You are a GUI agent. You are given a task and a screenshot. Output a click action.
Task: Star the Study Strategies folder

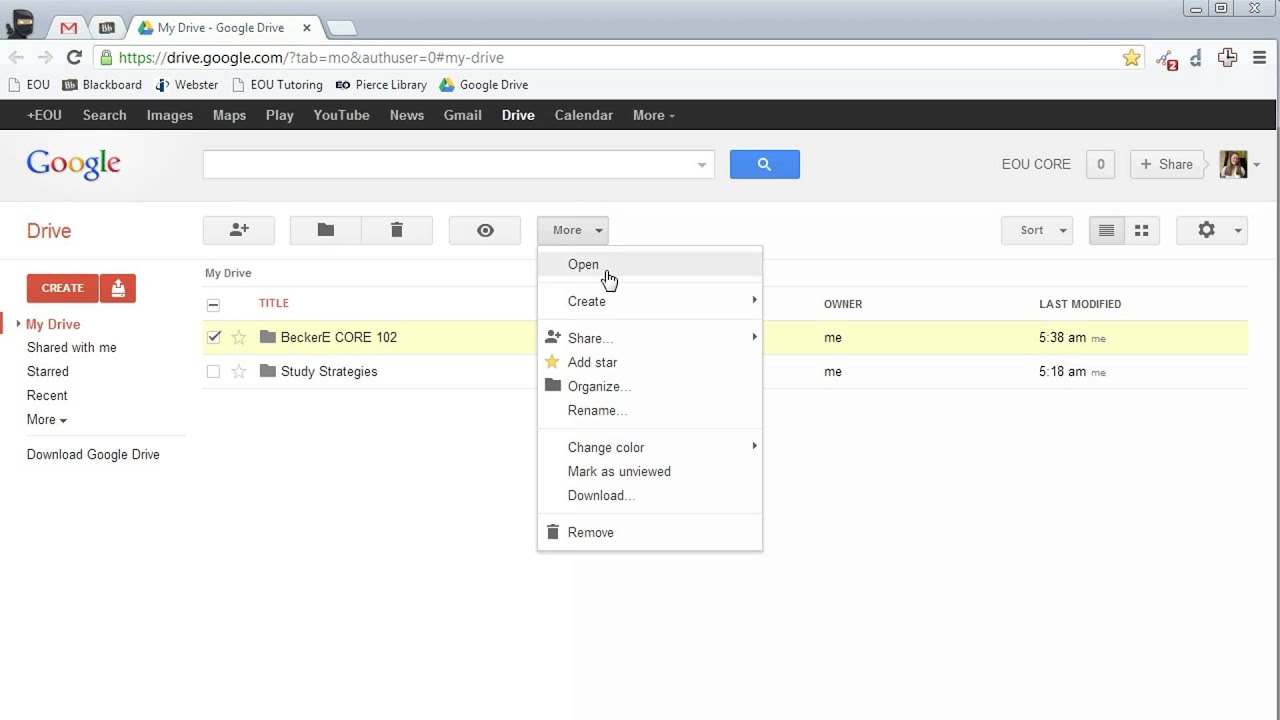[239, 371]
